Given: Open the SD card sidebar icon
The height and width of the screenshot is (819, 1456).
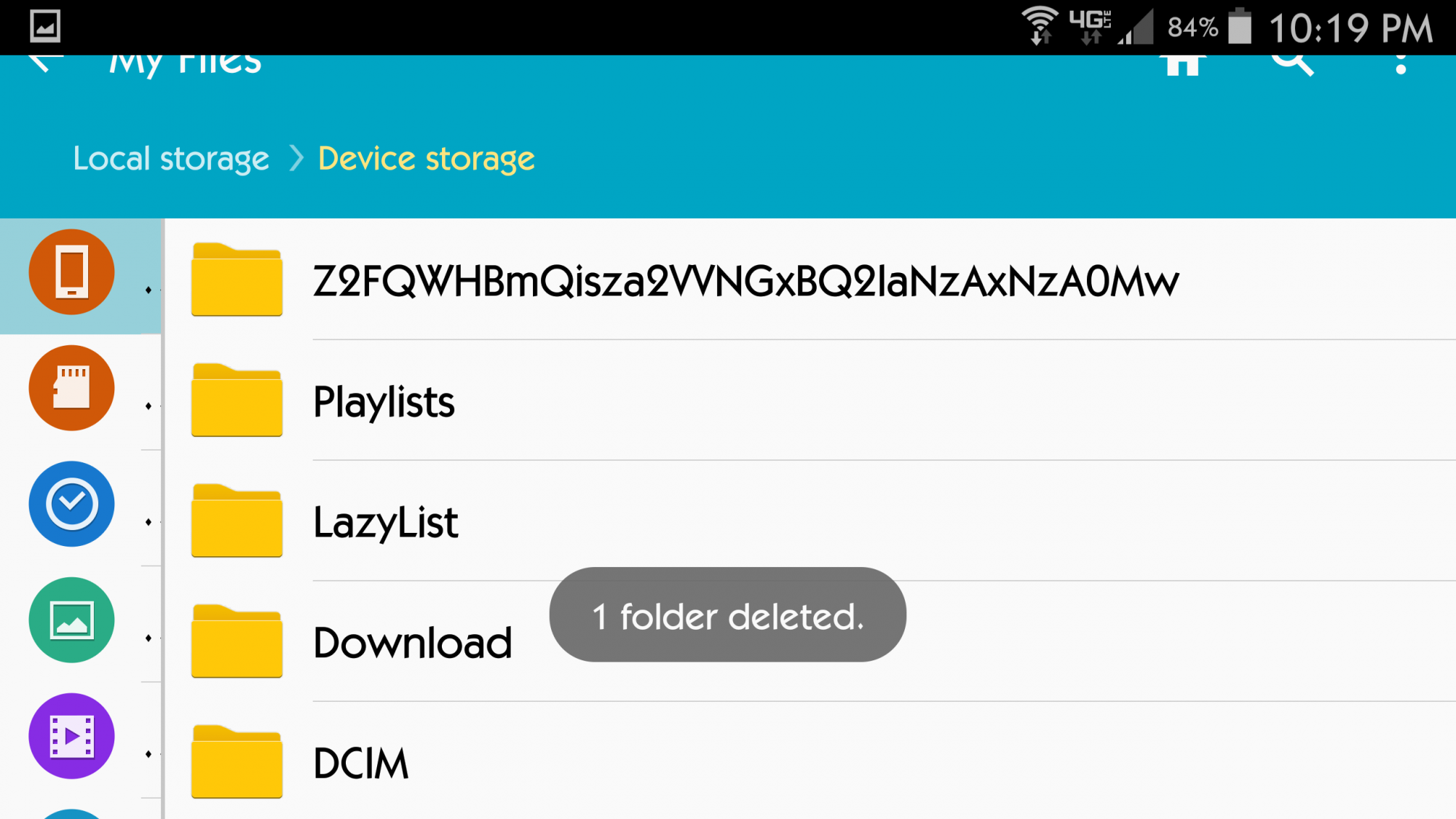Looking at the screenshot, I should tap(71, 387).
